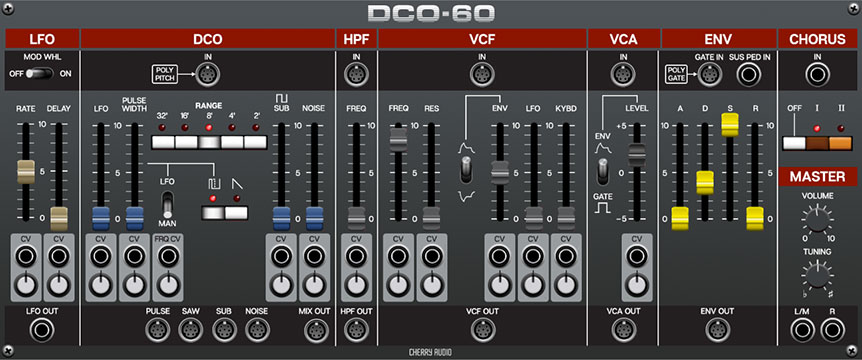The width and height of the screenshot is (862, 360).
Task: Select the 4' range button
Action: (232, 142)
